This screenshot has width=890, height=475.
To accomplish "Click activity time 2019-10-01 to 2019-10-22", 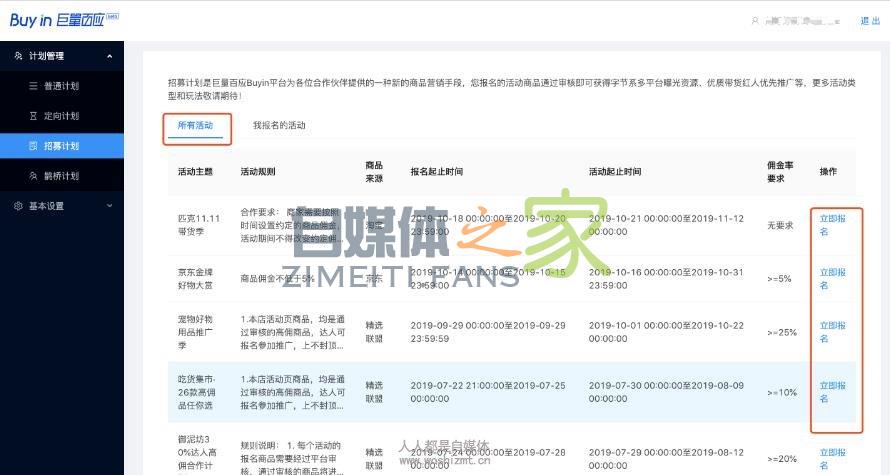I will click(x=666, y=332).
